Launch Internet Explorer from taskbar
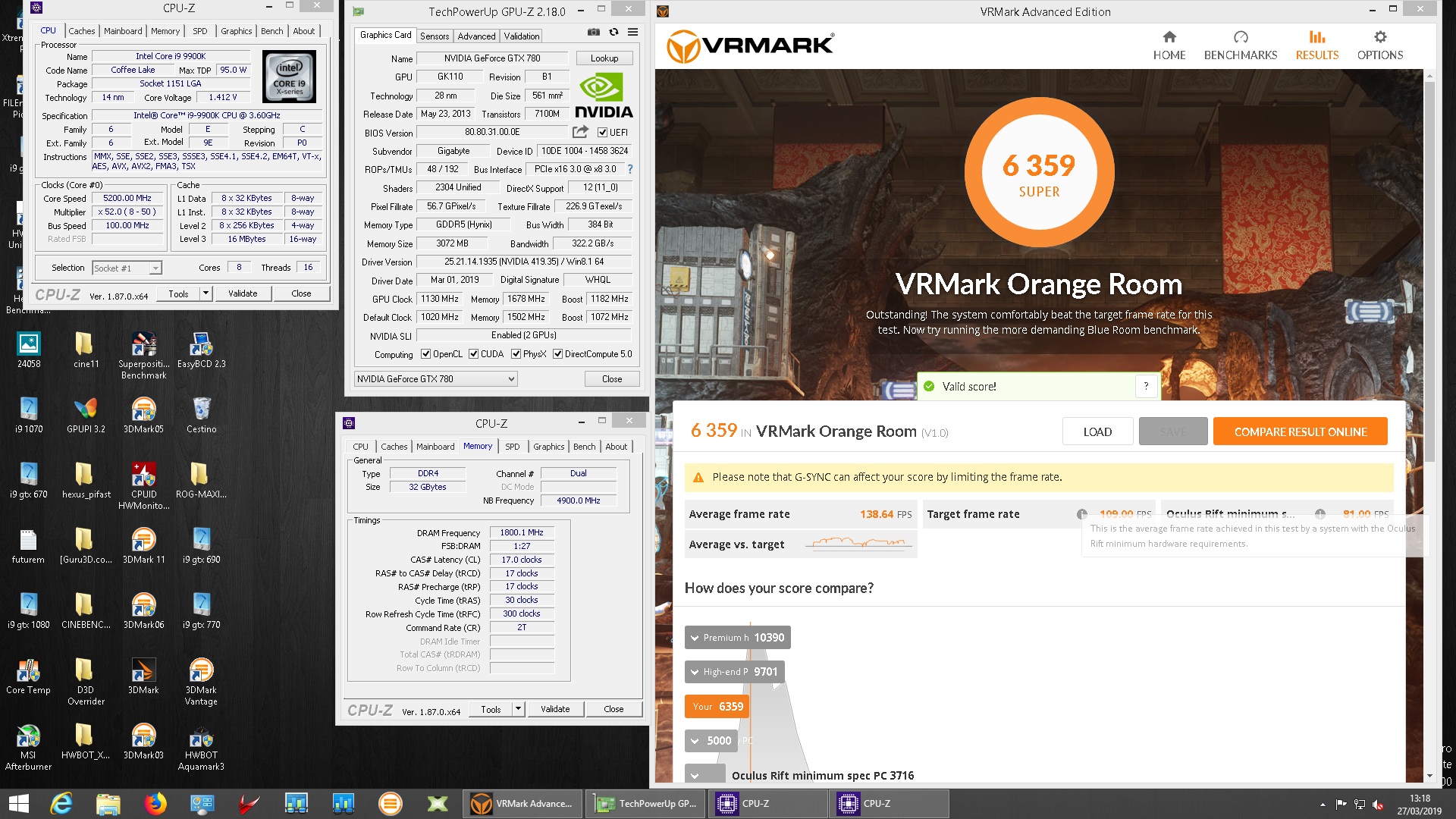Viewport: 1456px width, 819px height. coord(61,803)
